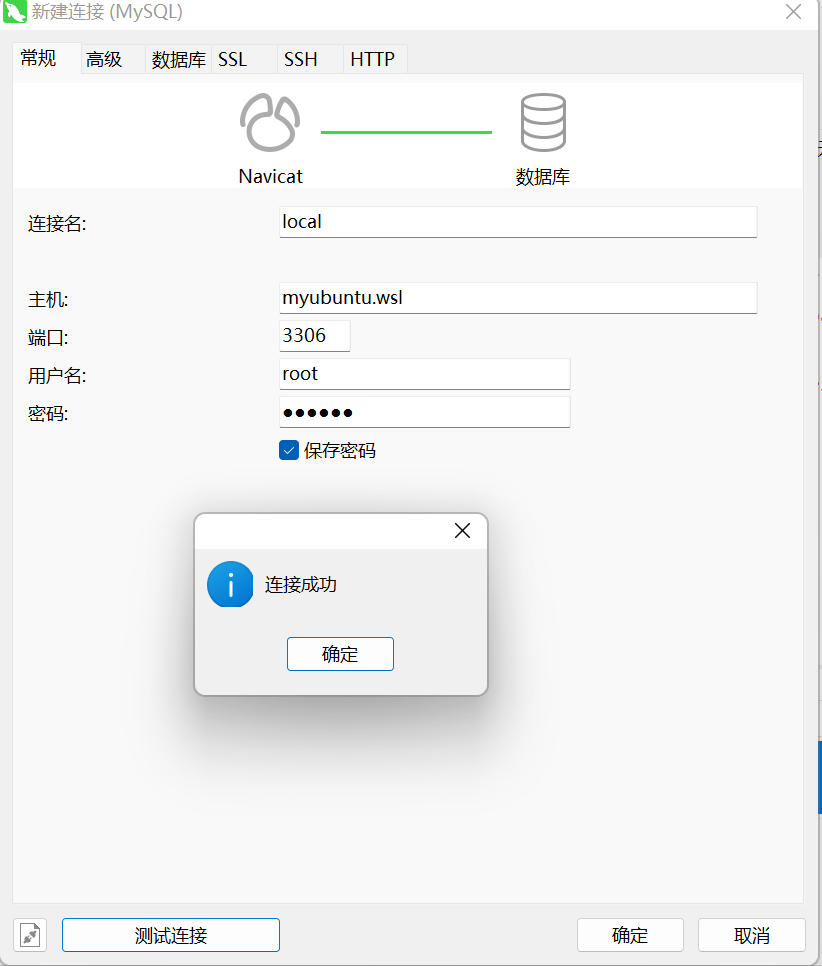Viewport: 822px width, 966px height.
Task: Click the host field with myubuntu.wsl
Action: 518,298
